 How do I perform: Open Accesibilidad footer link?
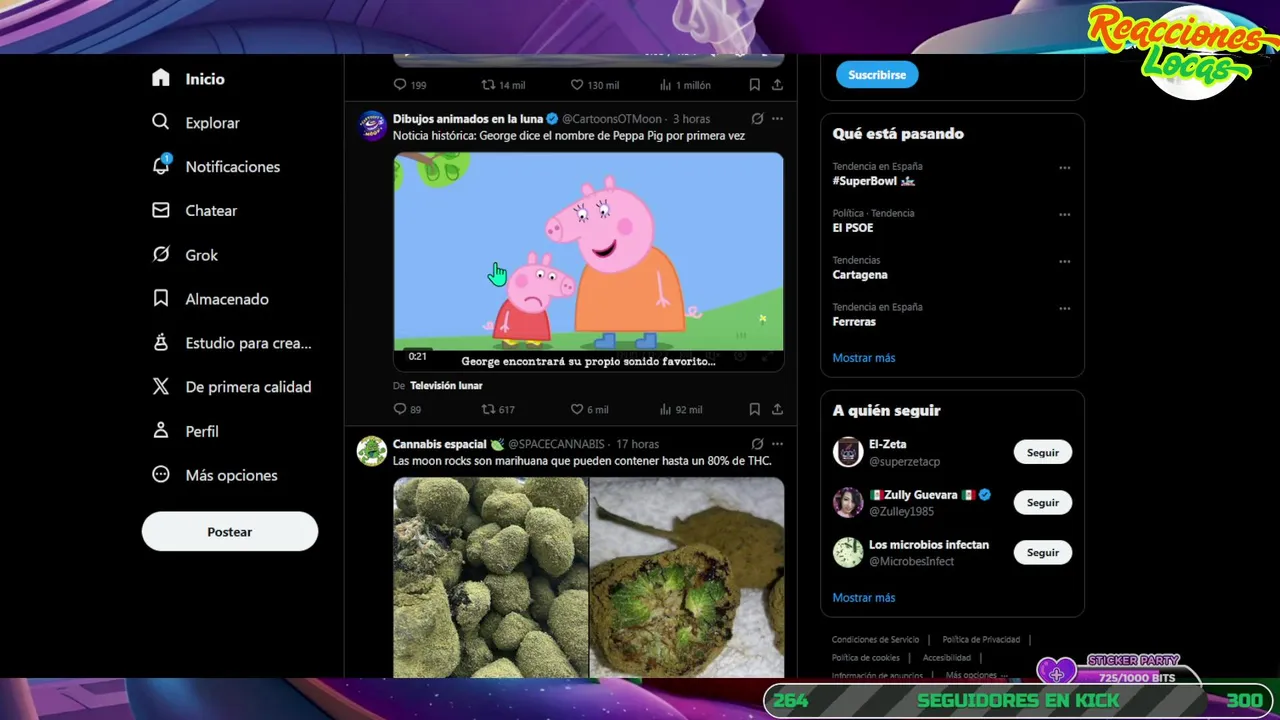[947, 658]
